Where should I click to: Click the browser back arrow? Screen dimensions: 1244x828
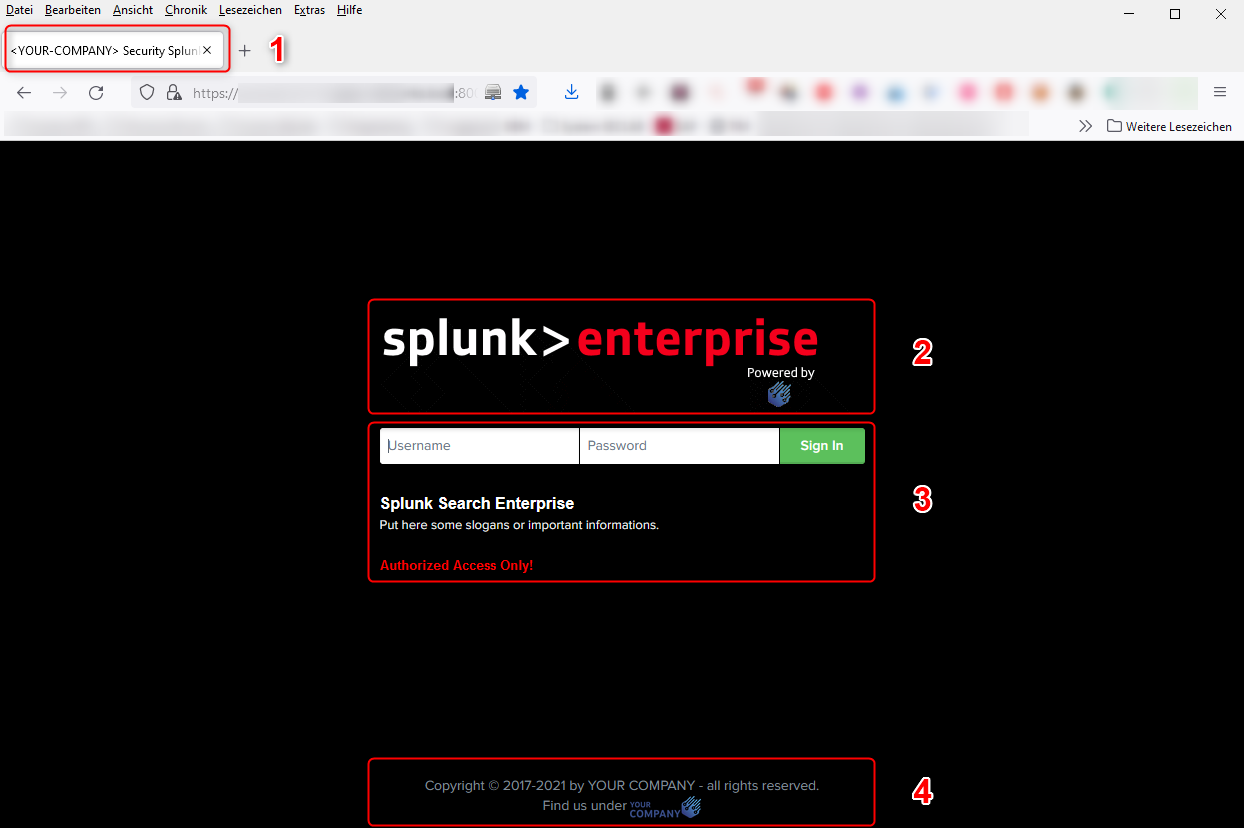tap(24, 93)
